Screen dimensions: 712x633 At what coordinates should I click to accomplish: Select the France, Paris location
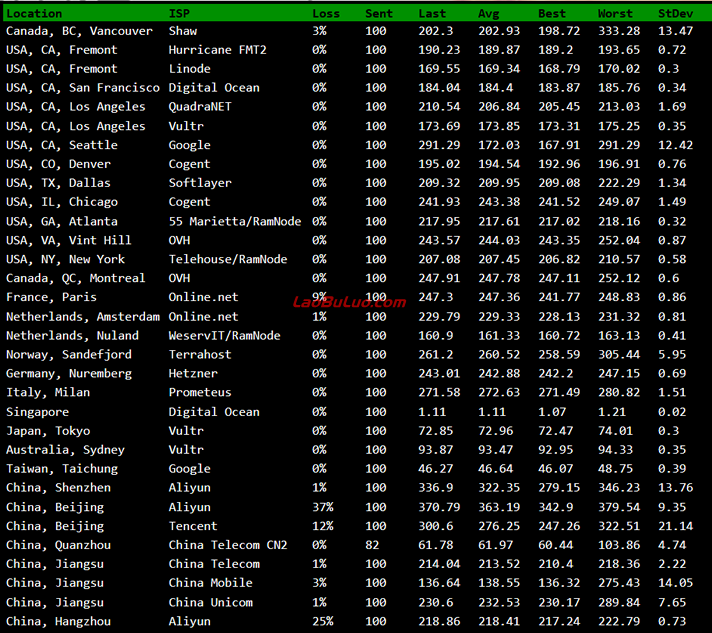click(51, 297)
